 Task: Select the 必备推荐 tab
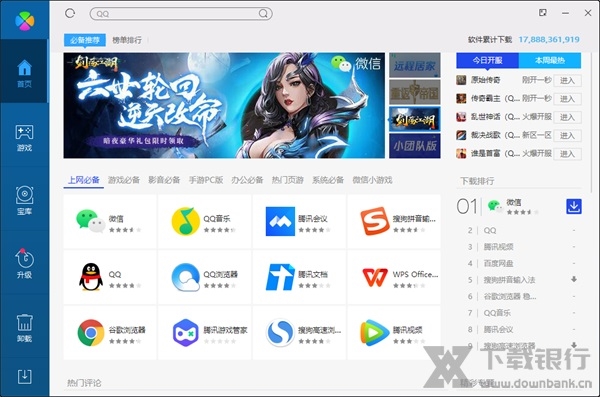(x=85, y=40)
